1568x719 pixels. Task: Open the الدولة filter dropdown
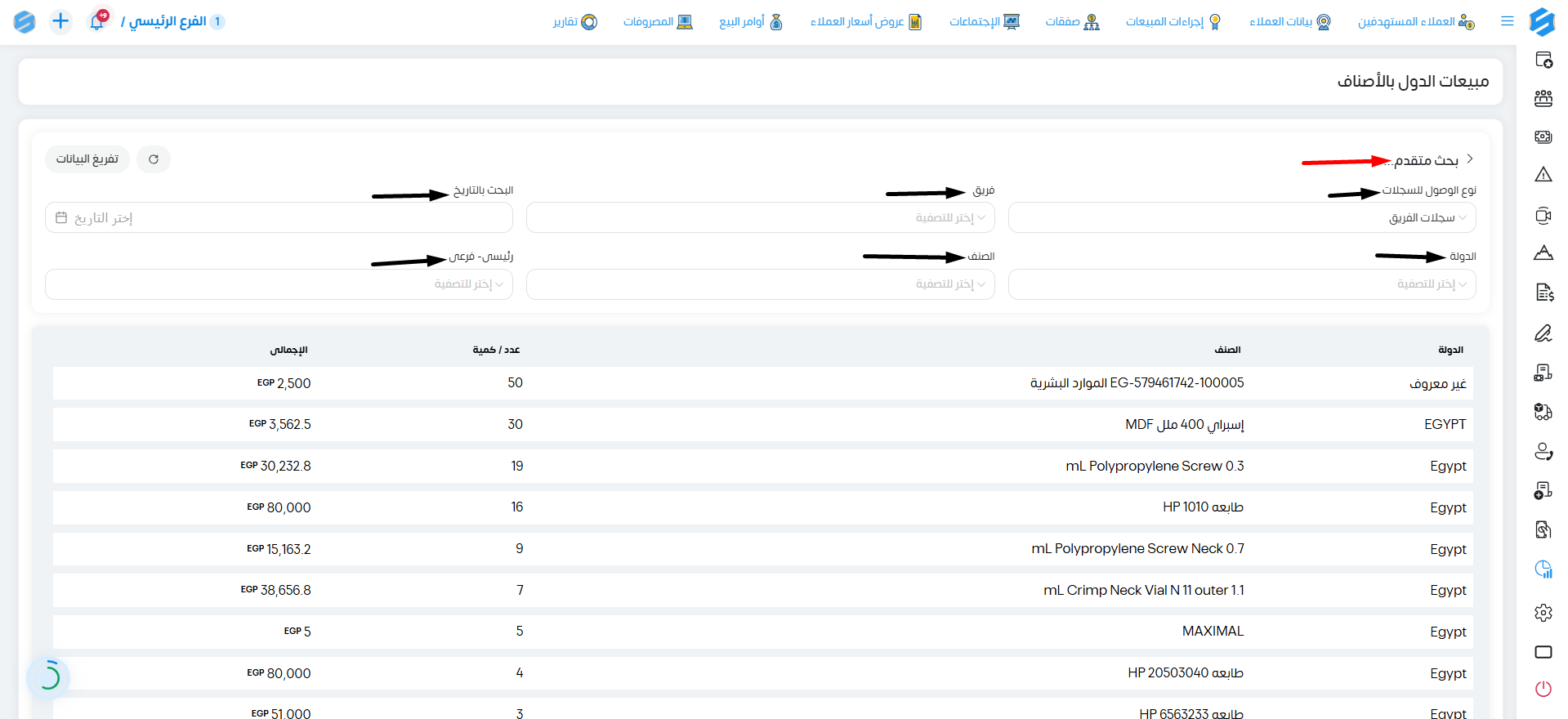(1242, 284)
